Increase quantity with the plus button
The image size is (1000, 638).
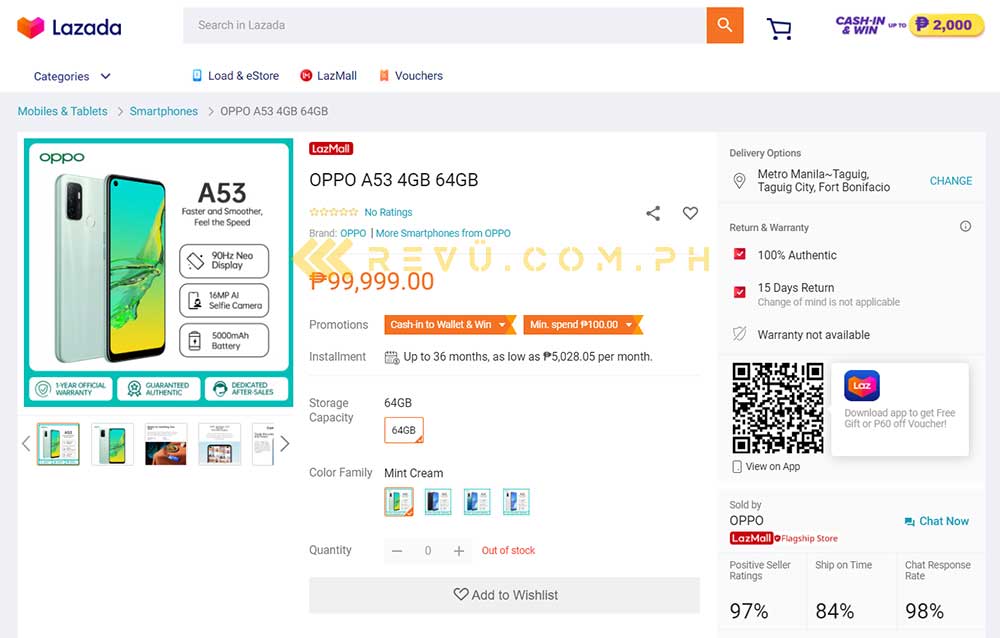coord(459,551)
